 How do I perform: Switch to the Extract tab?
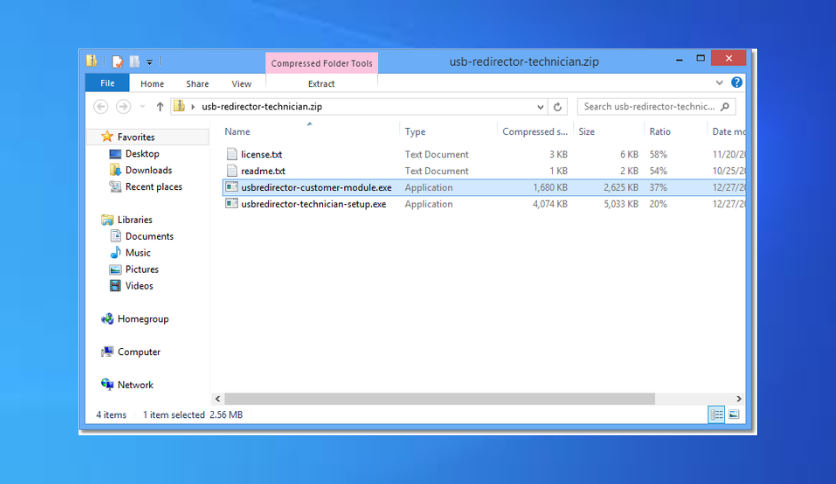321,84
